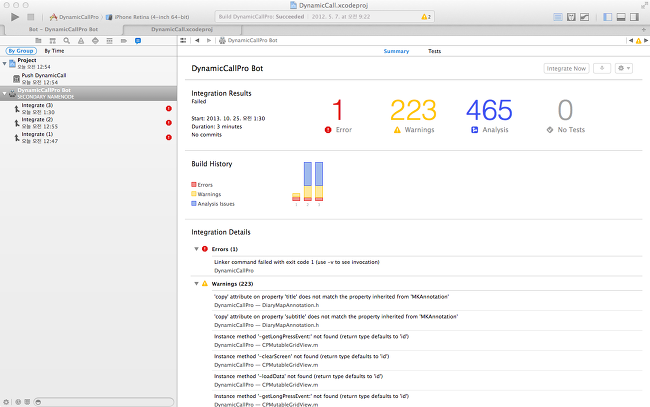This screenshot has width=650, height=407.
Task: Stop the running task with the stop button
Action: [30, 17]
